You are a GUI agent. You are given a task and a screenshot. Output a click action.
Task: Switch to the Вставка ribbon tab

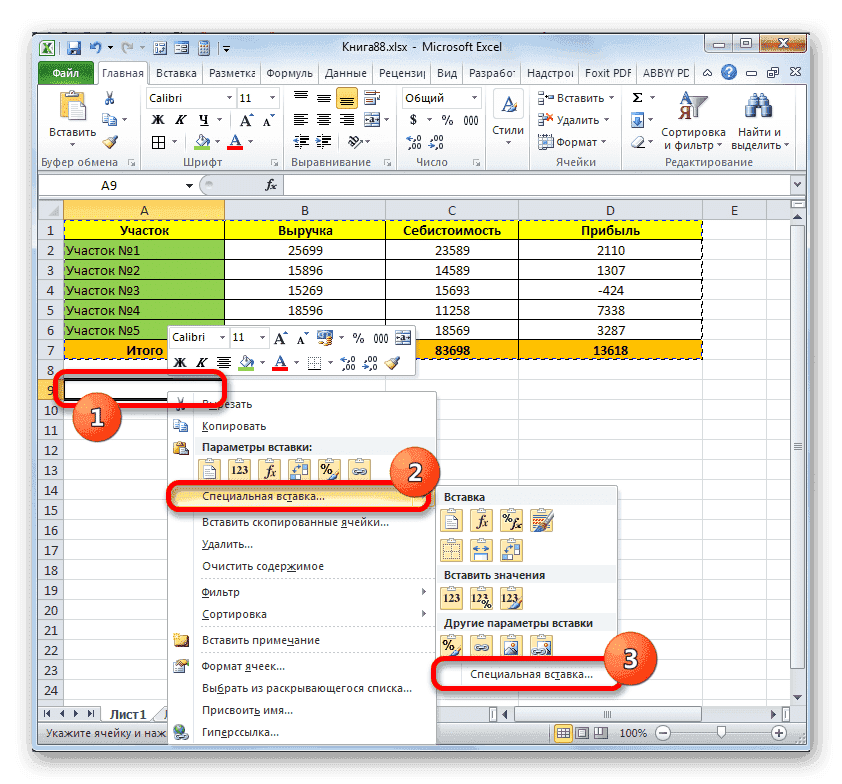[175, 73]
